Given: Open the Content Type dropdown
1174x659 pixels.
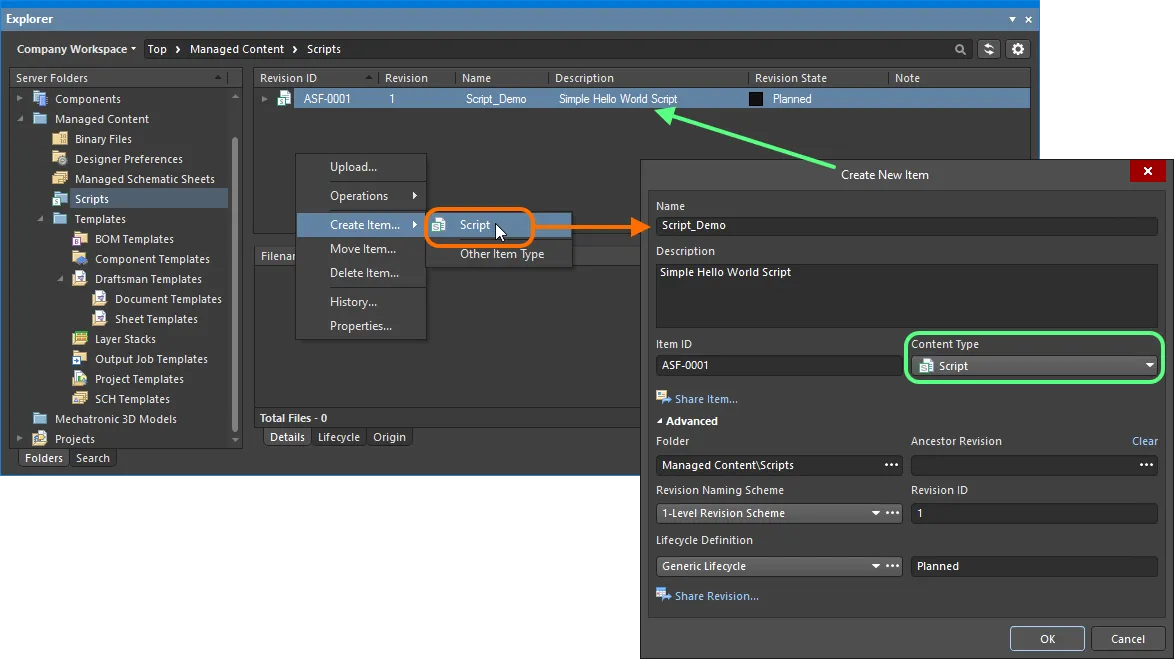Looking at the screenshot, I should tap(1149, 365).
